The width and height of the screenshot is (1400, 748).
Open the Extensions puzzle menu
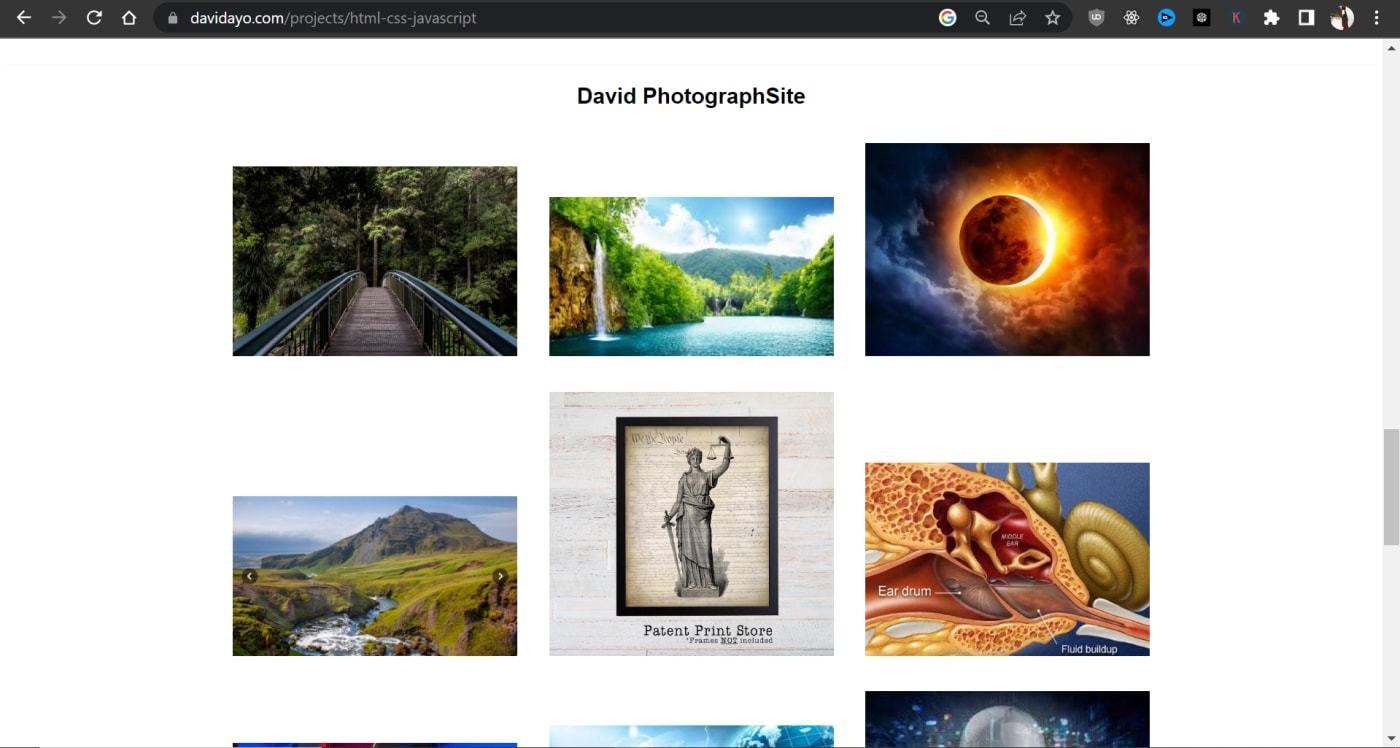tap(1272, 18)
